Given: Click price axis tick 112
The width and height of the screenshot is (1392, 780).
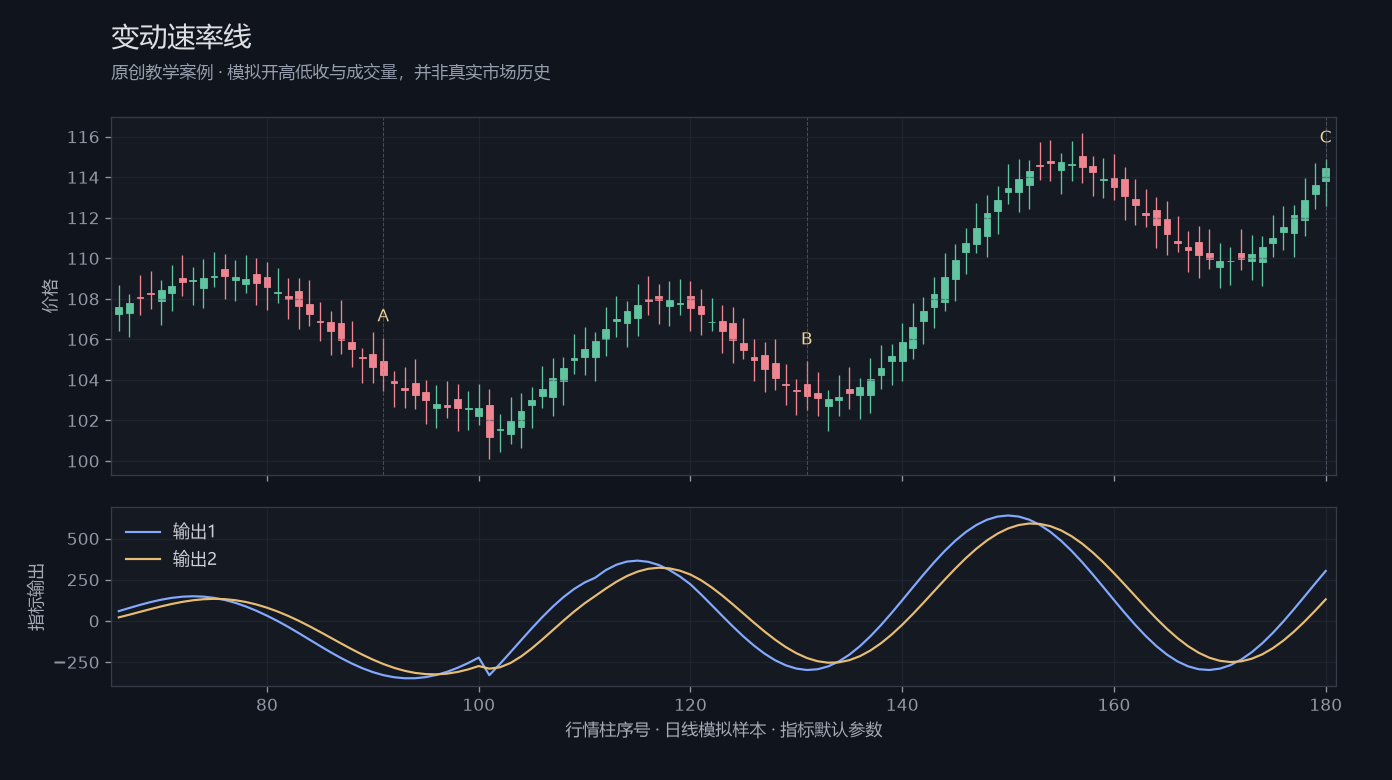Looking at the screenshot, I should tap(84, 218).
